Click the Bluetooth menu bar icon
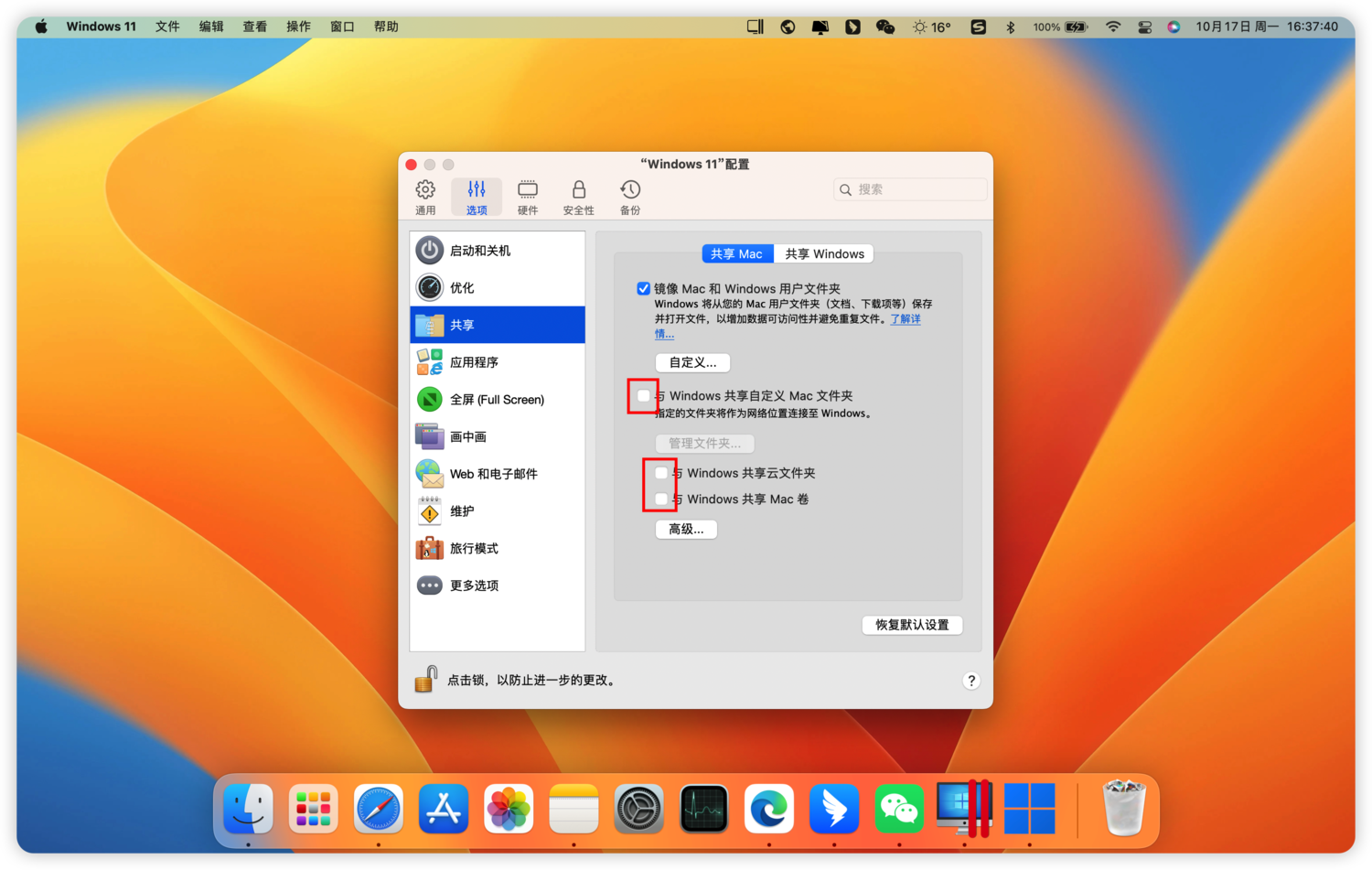Screen dimensions: 1372x870 click(1011, 27)
